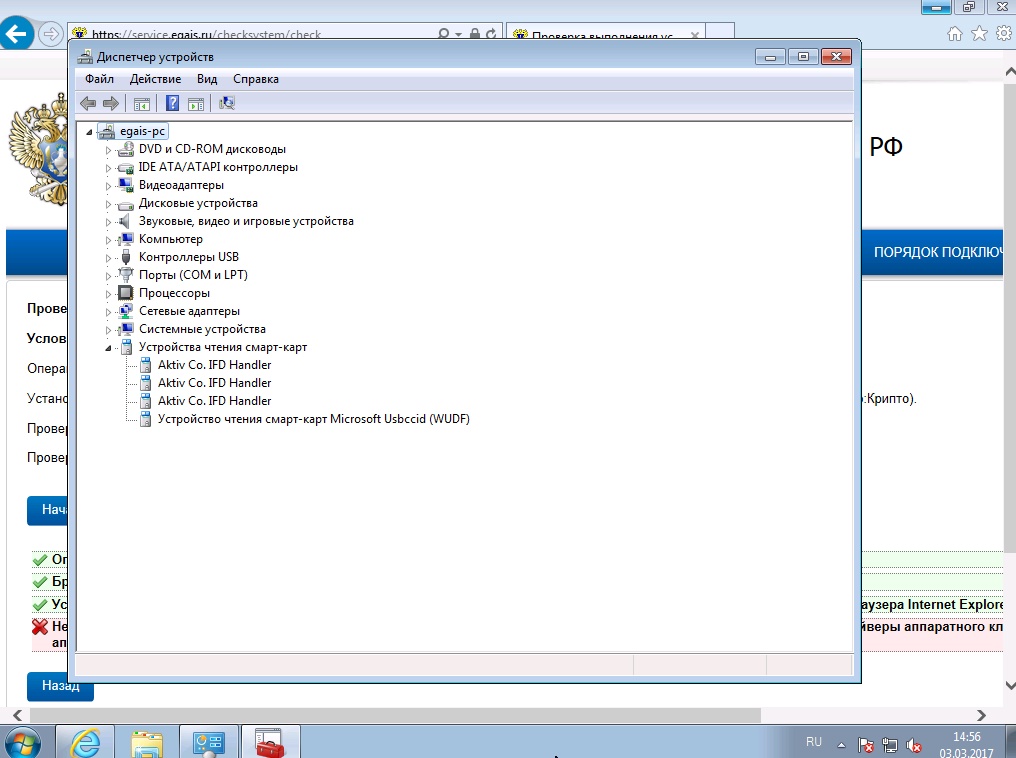The image size is (1016, 758).
Task: Click the Show/Hide action pane toolbar icon
Action: (x=196, y=103)
